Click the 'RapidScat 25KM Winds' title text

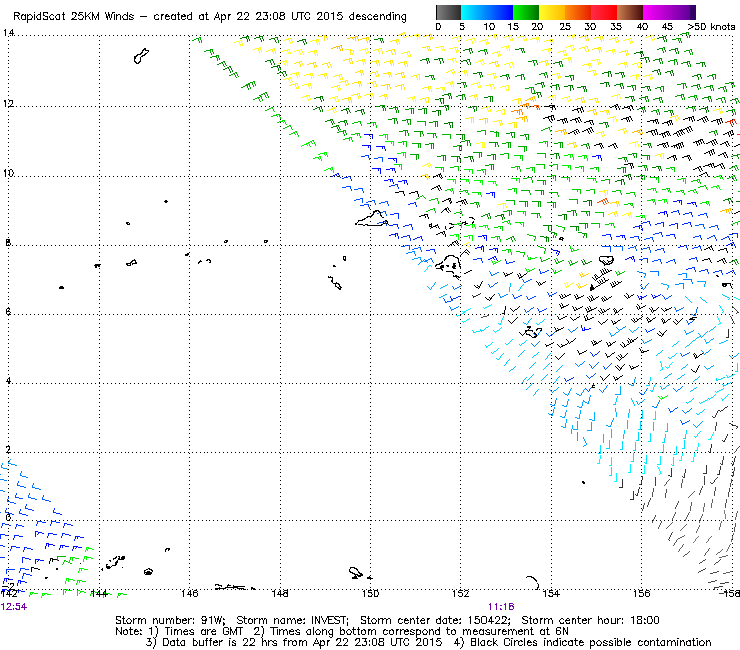pyautogui.click(x=74, y=17)
